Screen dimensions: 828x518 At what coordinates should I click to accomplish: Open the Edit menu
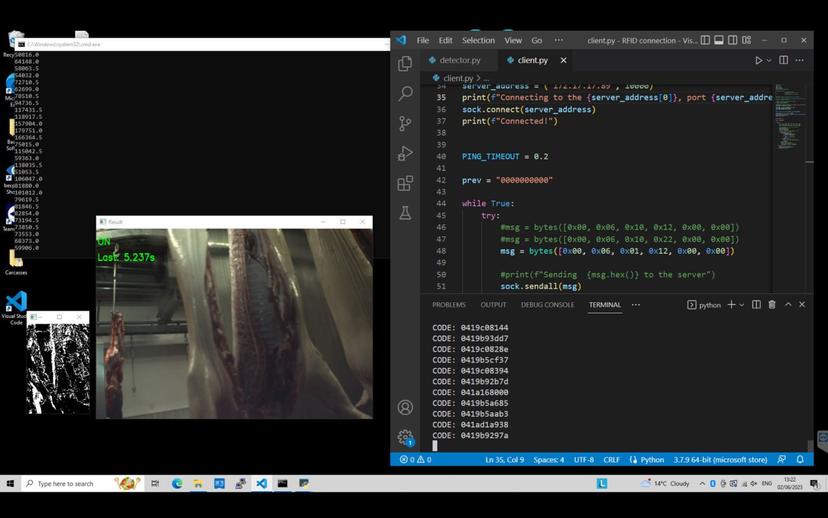click(445, 40)
